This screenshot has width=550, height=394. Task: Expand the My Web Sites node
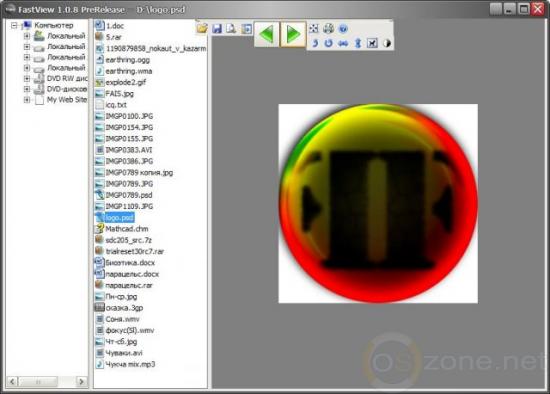(x=27, y=100)
